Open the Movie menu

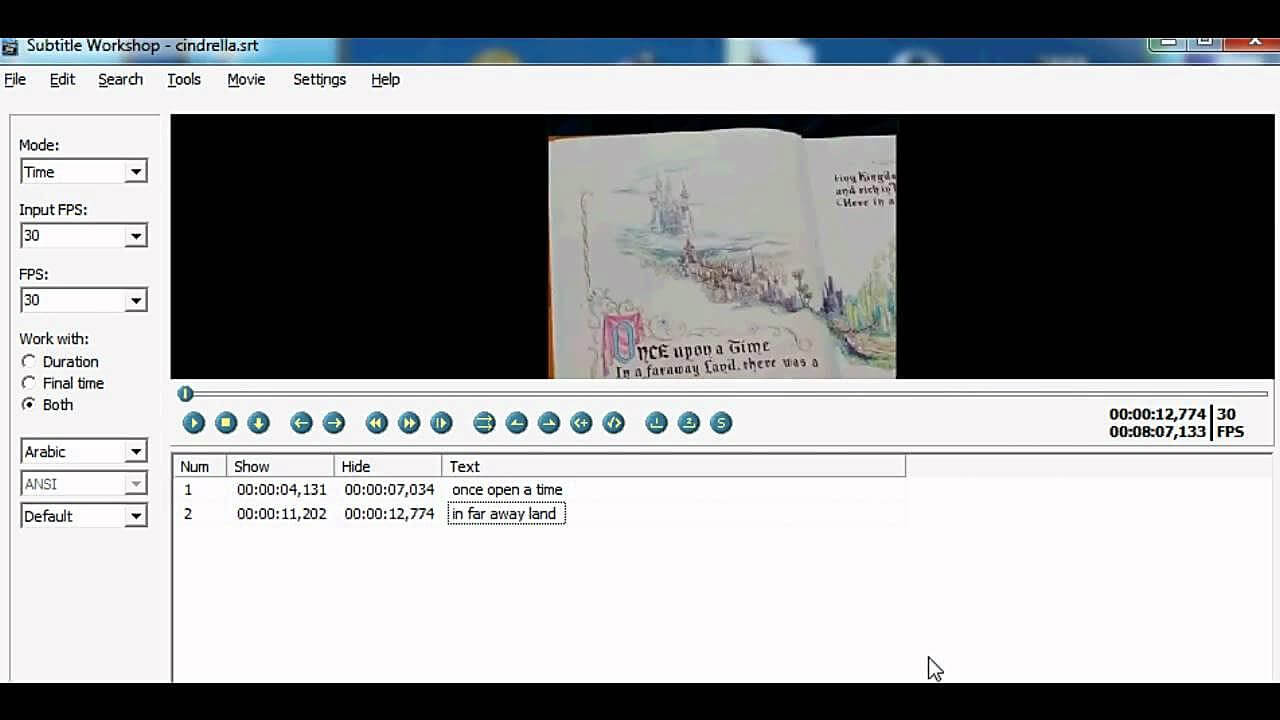pos(246,79)
